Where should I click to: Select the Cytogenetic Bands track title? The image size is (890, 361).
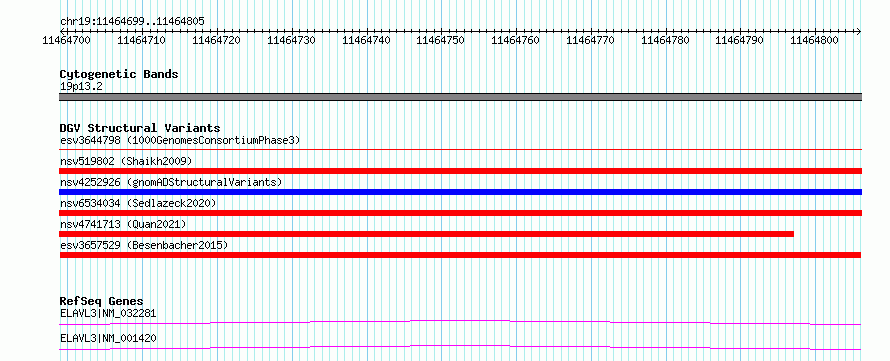click(x=119, y=74)
